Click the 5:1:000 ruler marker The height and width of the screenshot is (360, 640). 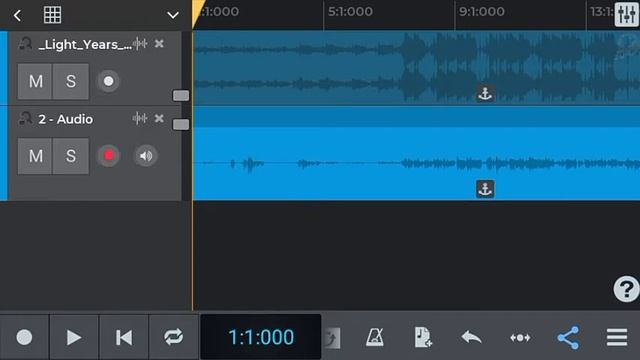[350, 11]
